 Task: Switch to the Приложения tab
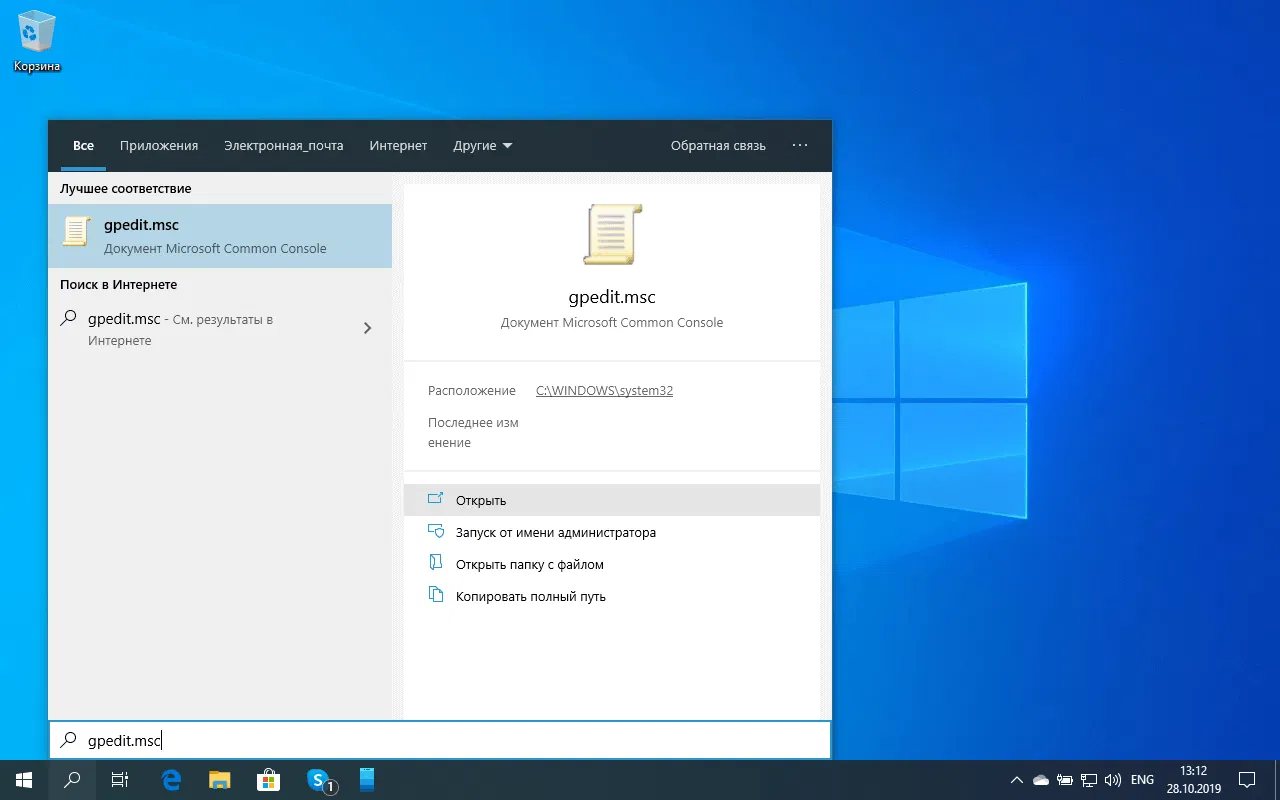coord(159,146)
